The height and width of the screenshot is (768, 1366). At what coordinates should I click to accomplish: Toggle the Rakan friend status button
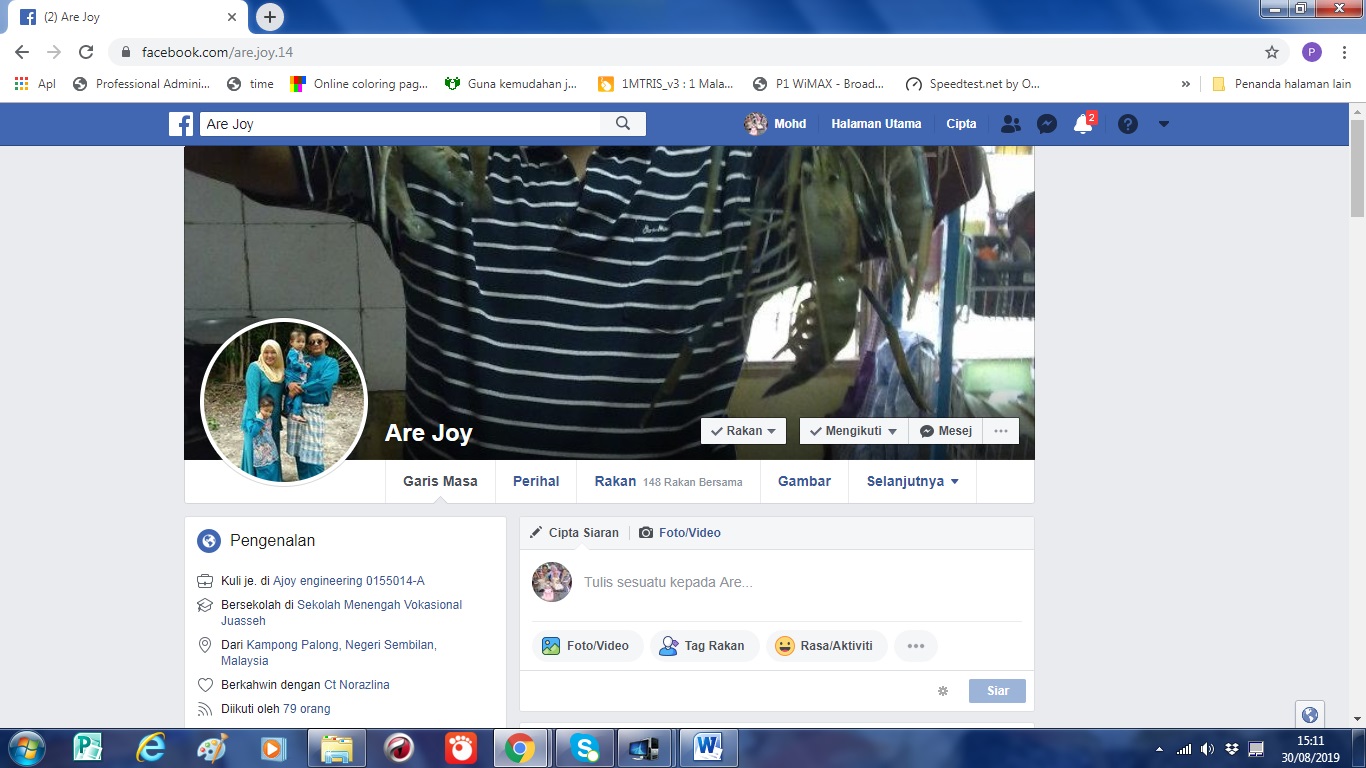click(743, 431)
